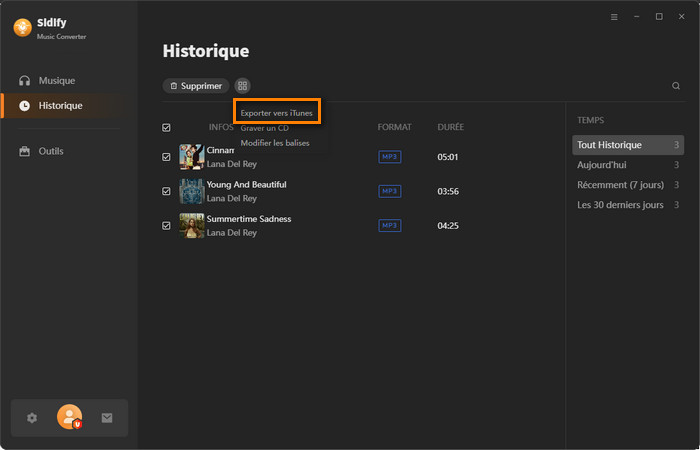The image size is (700, 450).
Task: Open the hamburger menu in title bar
Action: click(x=614, y=17)
